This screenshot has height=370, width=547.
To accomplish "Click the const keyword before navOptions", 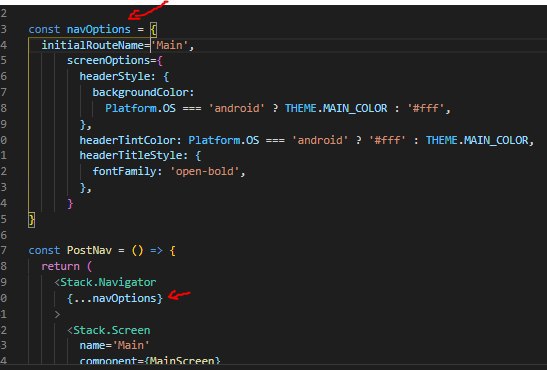I will tap(44, 29).
